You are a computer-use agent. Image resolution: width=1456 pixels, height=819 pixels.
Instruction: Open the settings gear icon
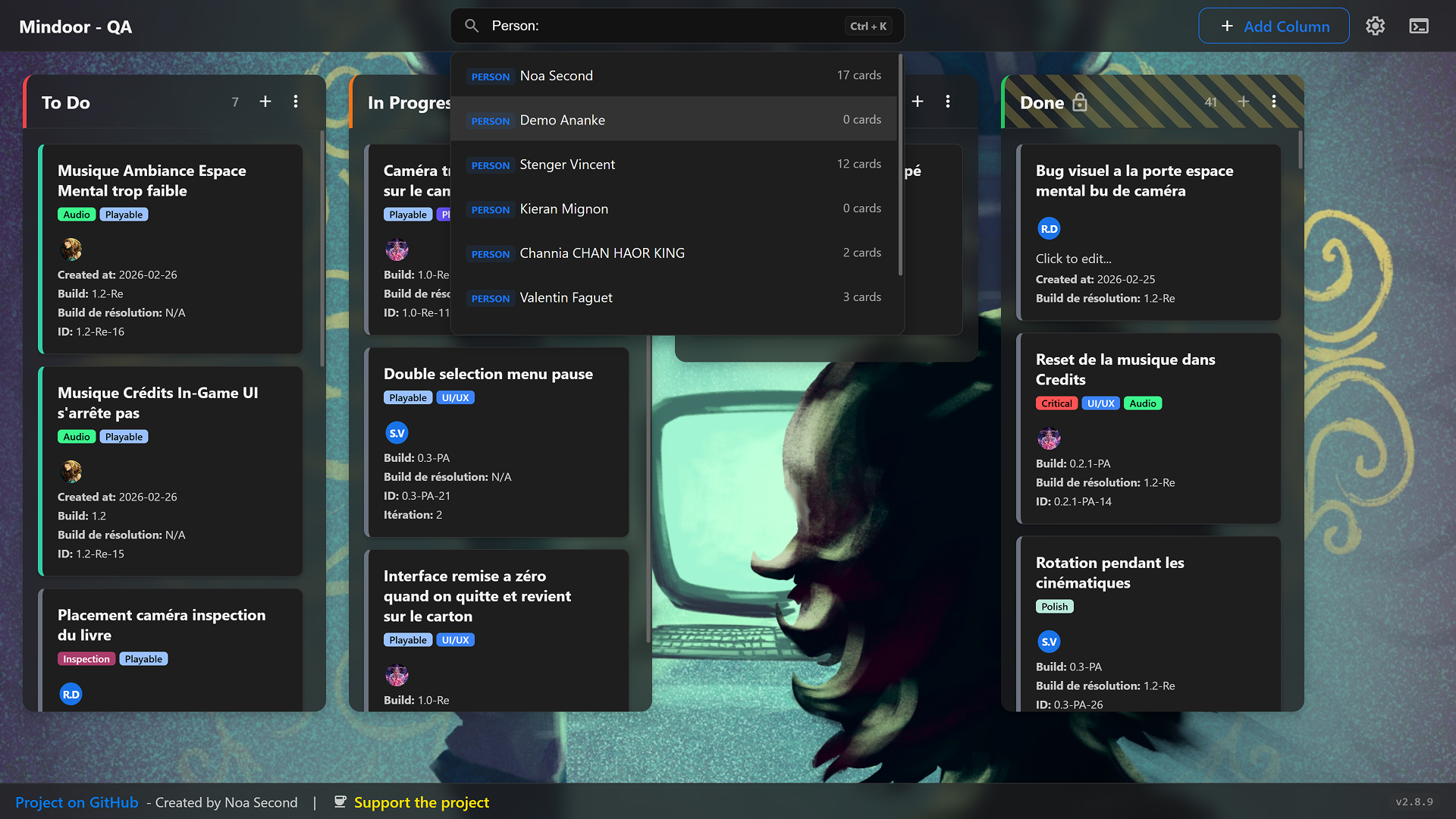pyautogui.click(x=1375, y=26)
